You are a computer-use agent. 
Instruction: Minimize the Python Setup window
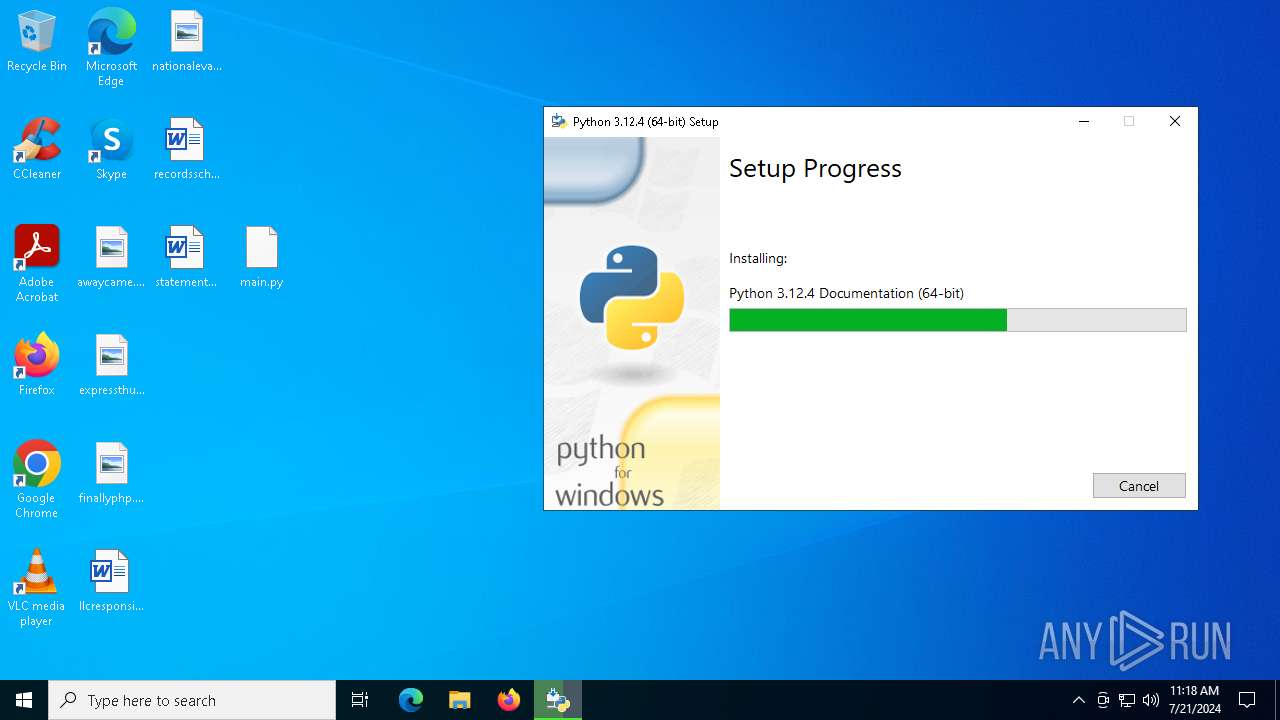click(1083, 121)
